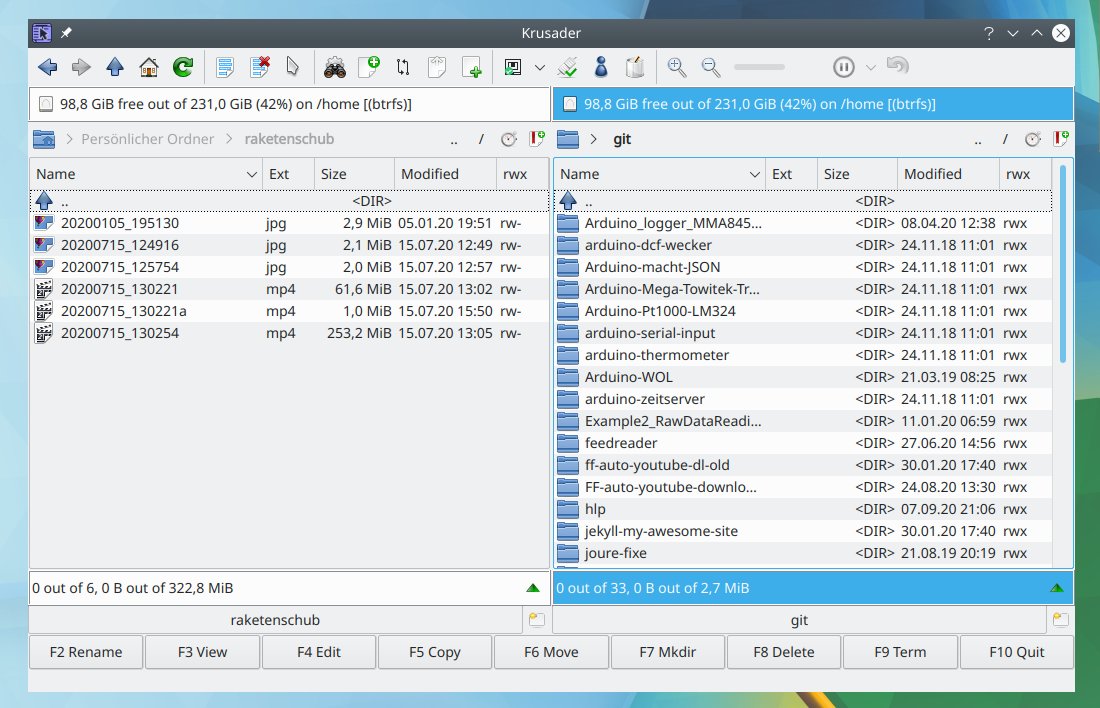Adjust the zoom slider in toolbar
The image size is (1100, 708).
(x=759, y=67)
